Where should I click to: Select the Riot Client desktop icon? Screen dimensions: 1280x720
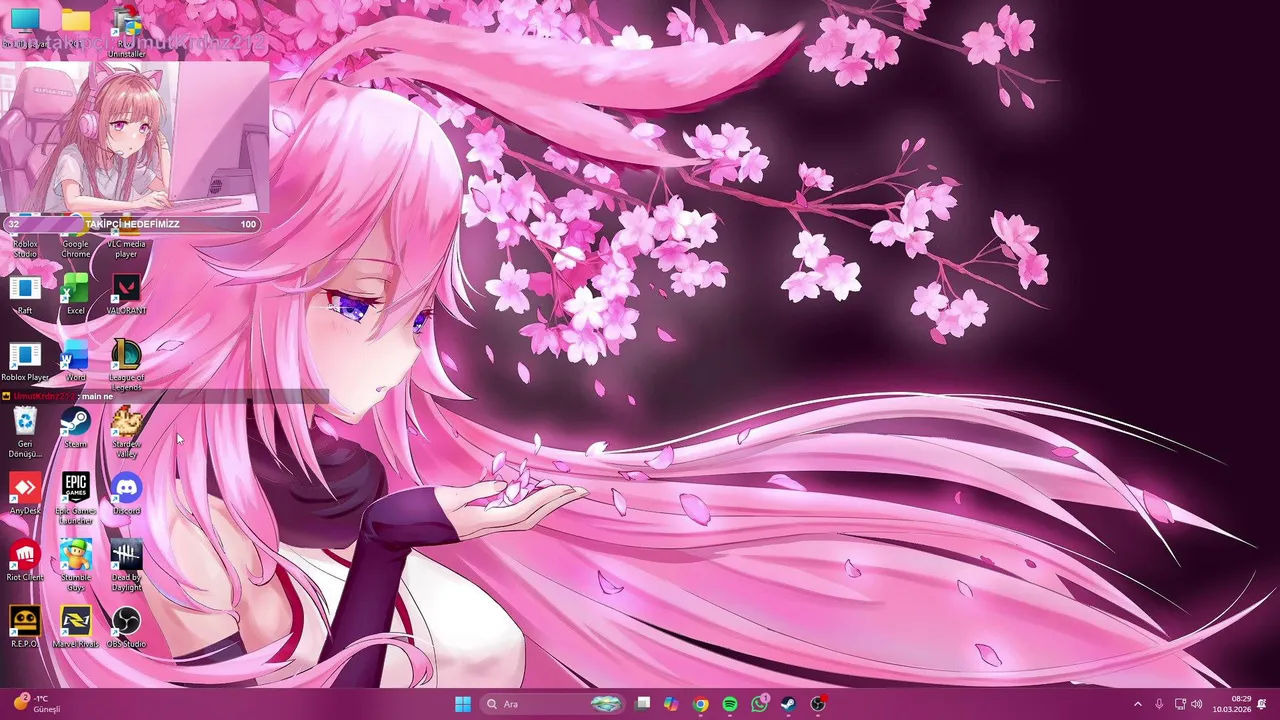point(25,561)
